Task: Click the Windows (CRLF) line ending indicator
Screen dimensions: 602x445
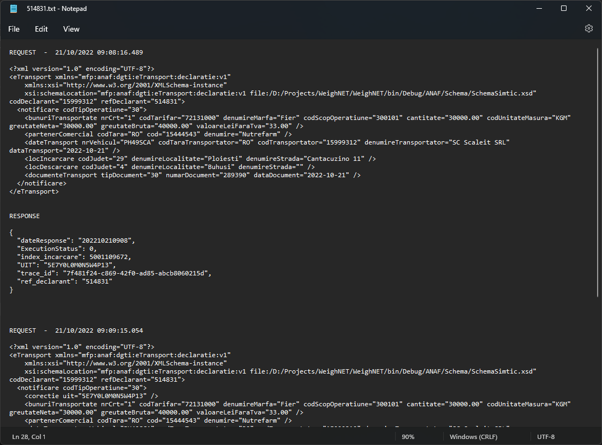Action: point(473,437)
